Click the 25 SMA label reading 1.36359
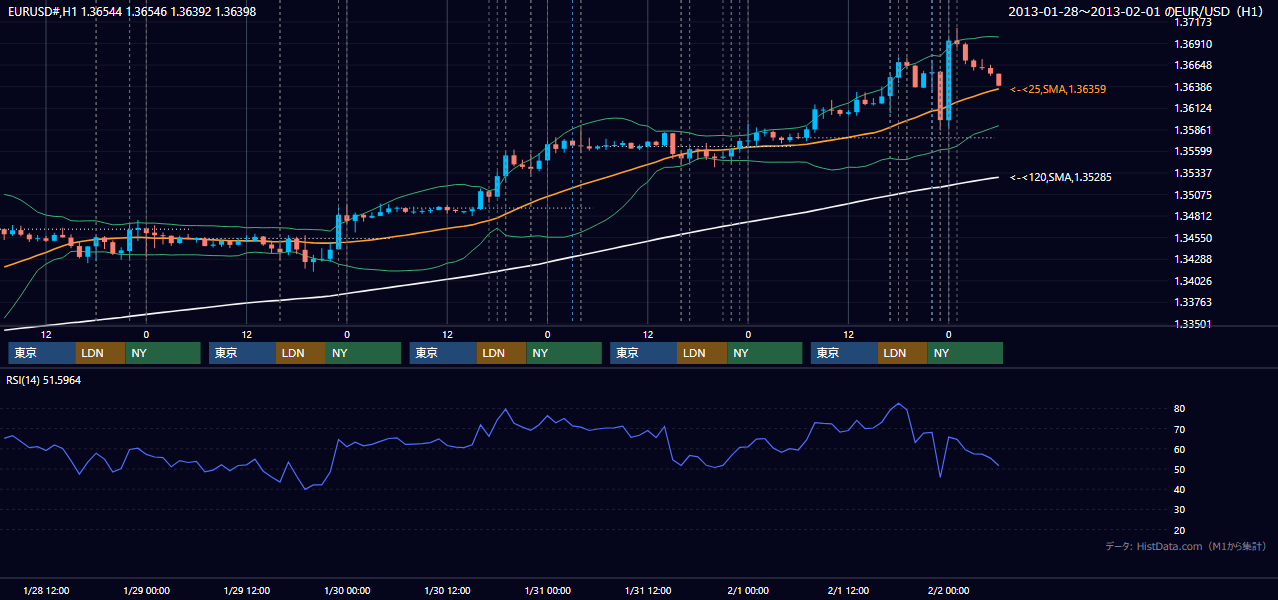Screen dimensions: 1278x600 click(1058, 89)
